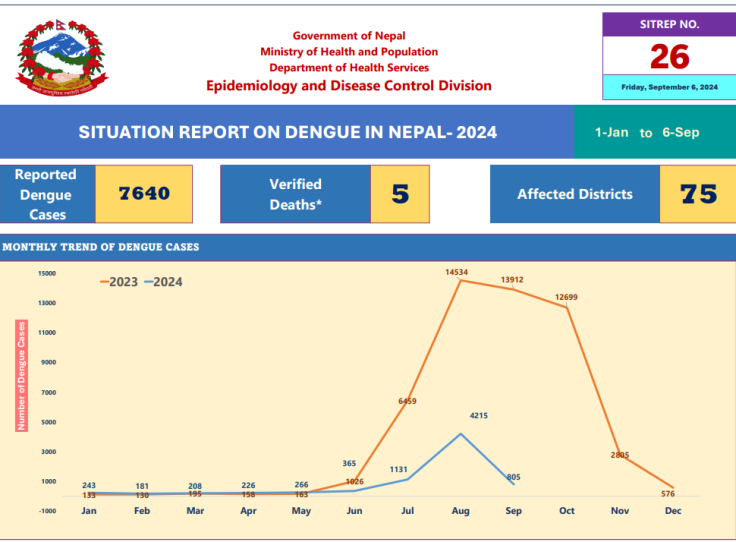Select the reported cases value 7640
This screenshot has height=542, width=736.
(x=144, y=193)
